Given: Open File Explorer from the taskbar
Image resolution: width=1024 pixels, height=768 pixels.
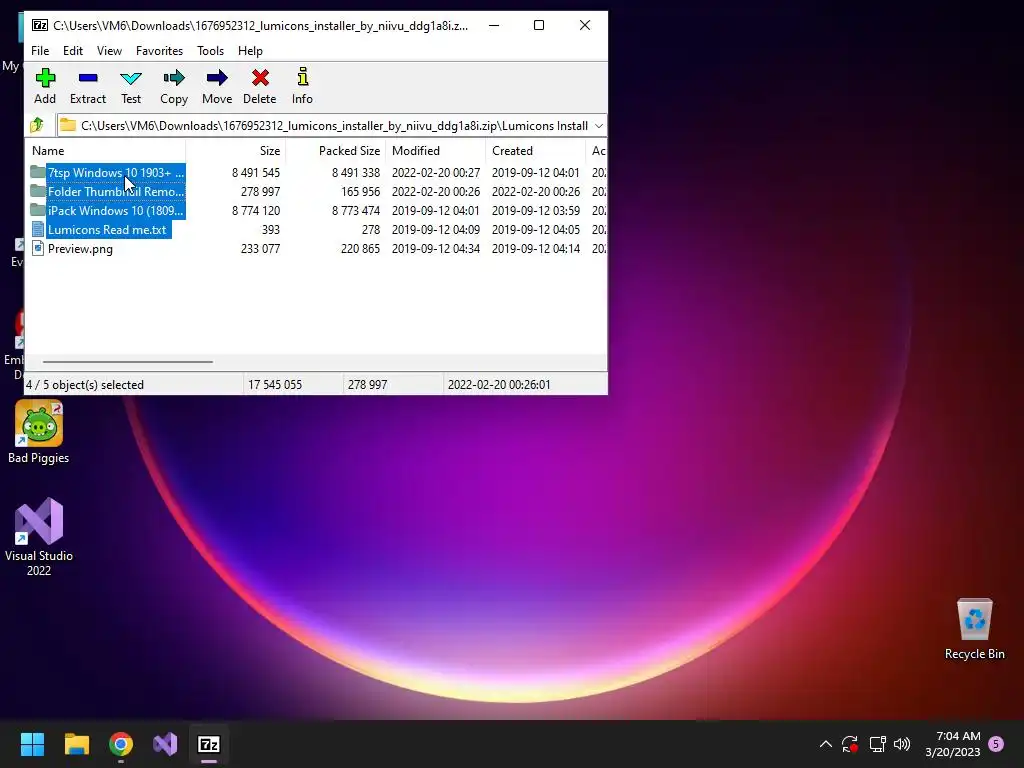Looking at the screenshot, I should 76,744.
